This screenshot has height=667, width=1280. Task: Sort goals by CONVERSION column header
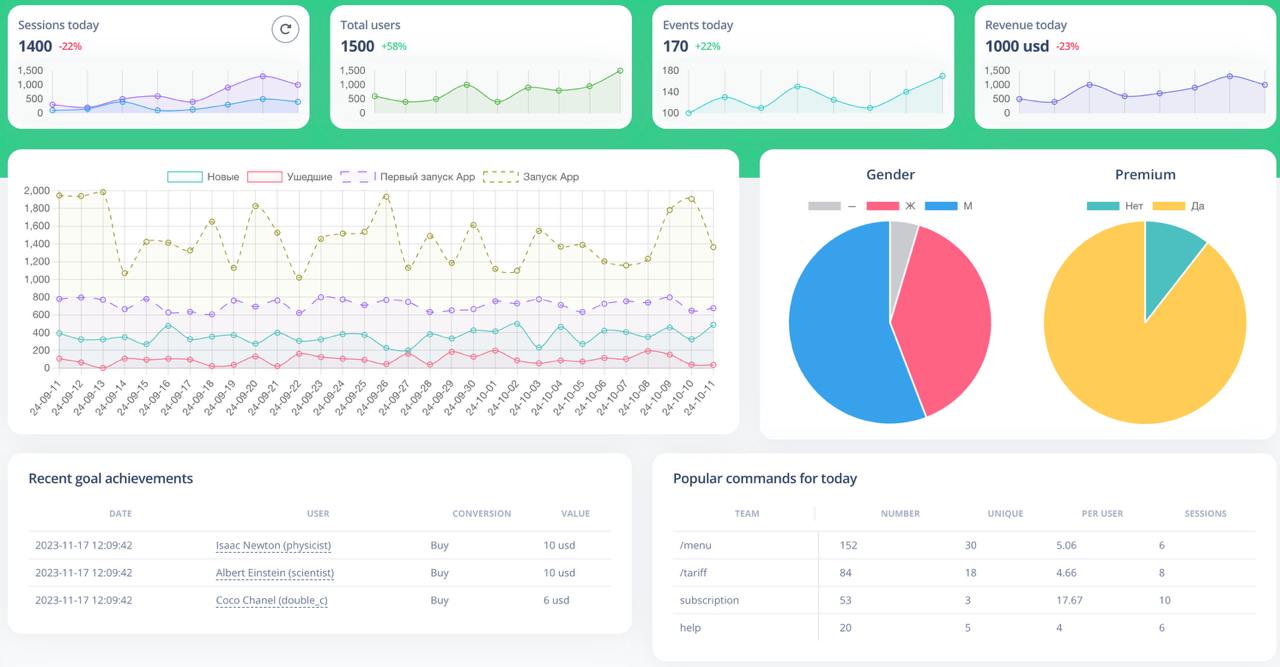pyautogui.click(x=481, y=514)
